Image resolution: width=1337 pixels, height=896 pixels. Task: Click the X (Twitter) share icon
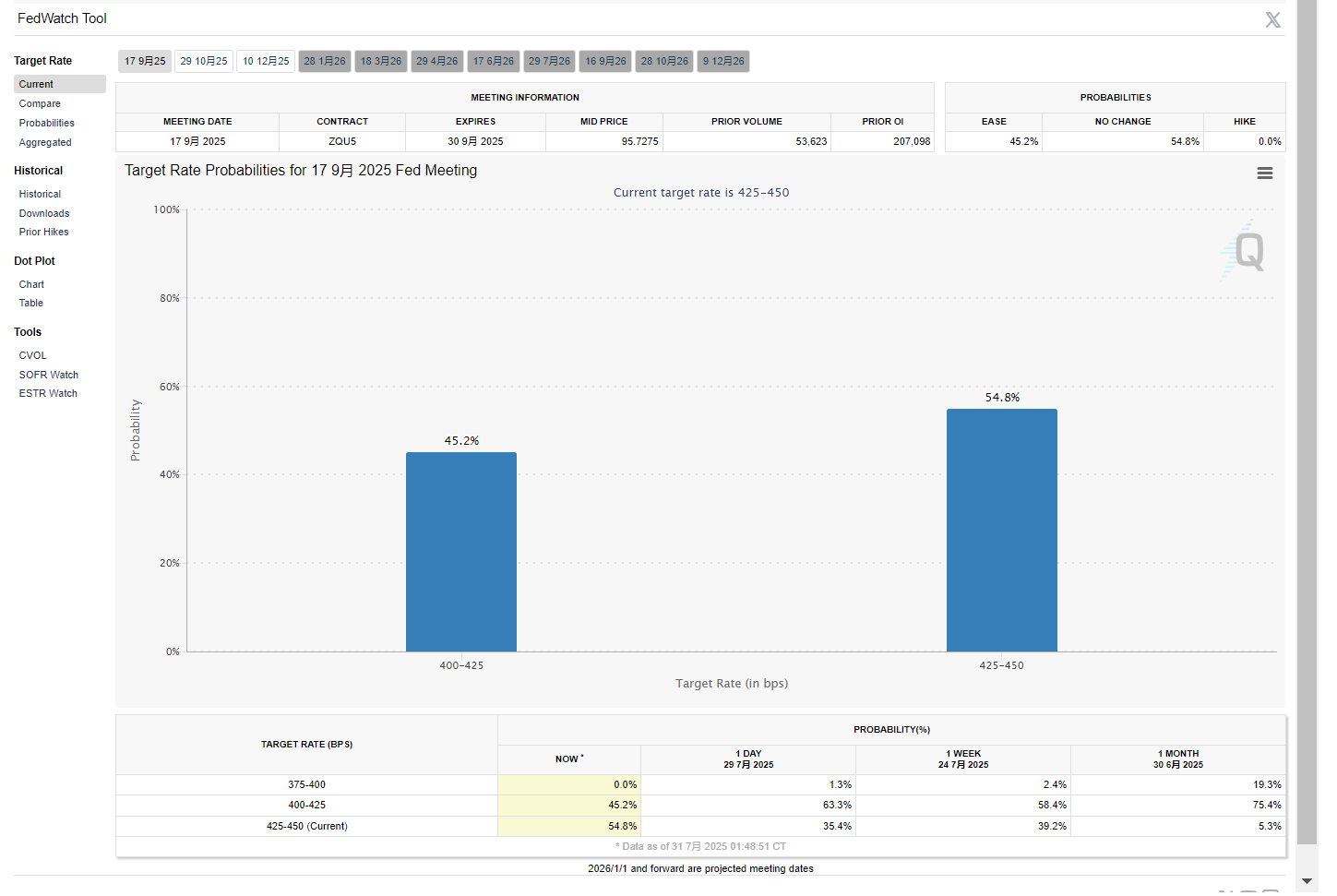(1272, 20)
